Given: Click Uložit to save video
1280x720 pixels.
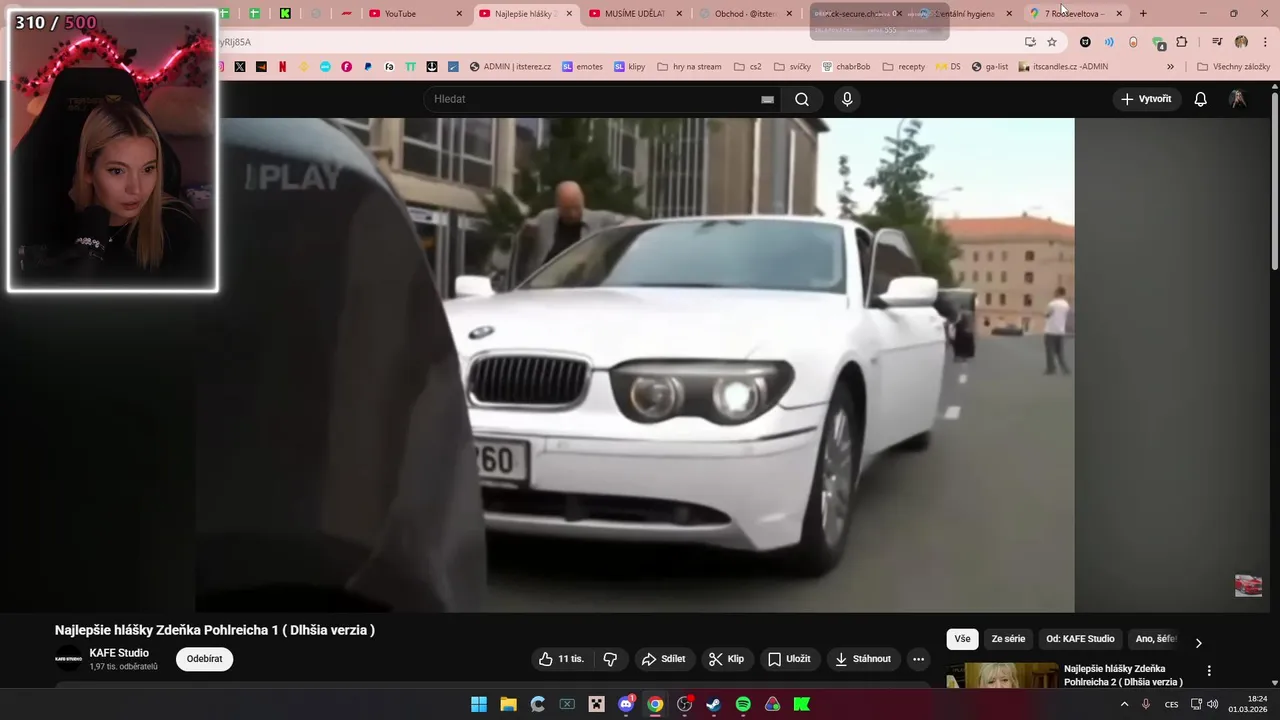Looking at the screenshot, I should [789, 659].
